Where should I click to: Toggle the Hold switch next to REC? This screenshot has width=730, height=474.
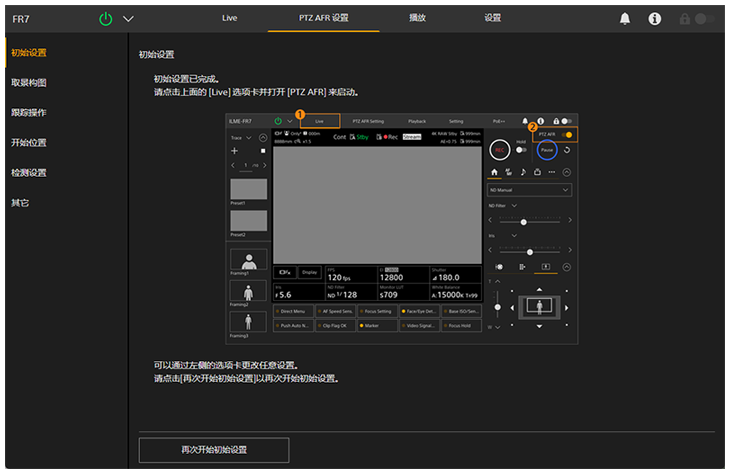[521, 149]
